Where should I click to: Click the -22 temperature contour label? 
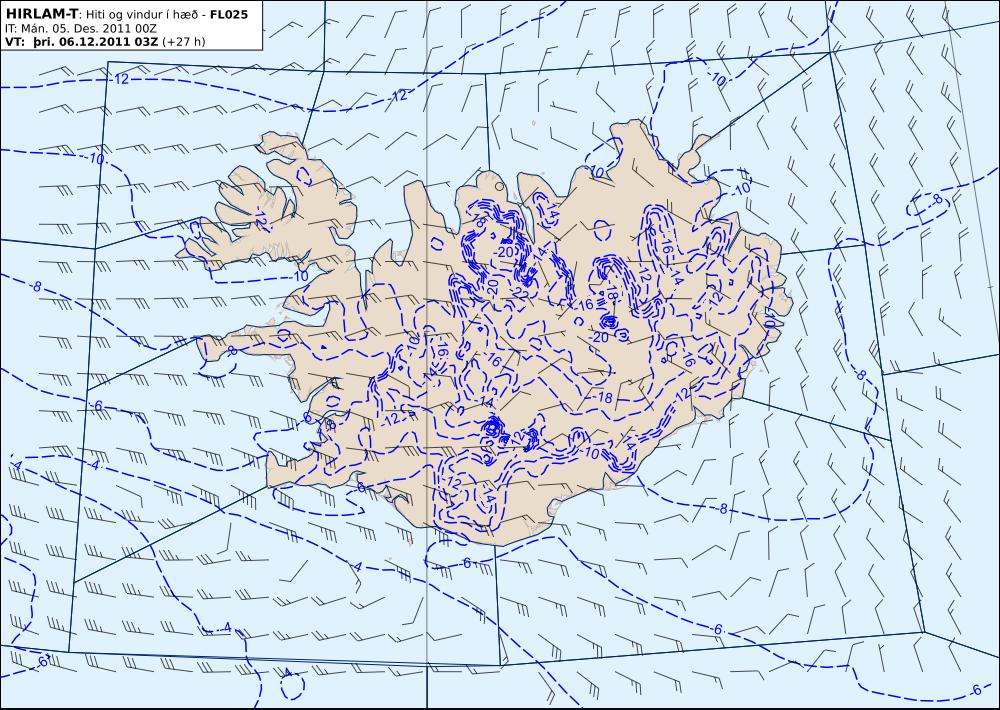[x=520, y=292]
